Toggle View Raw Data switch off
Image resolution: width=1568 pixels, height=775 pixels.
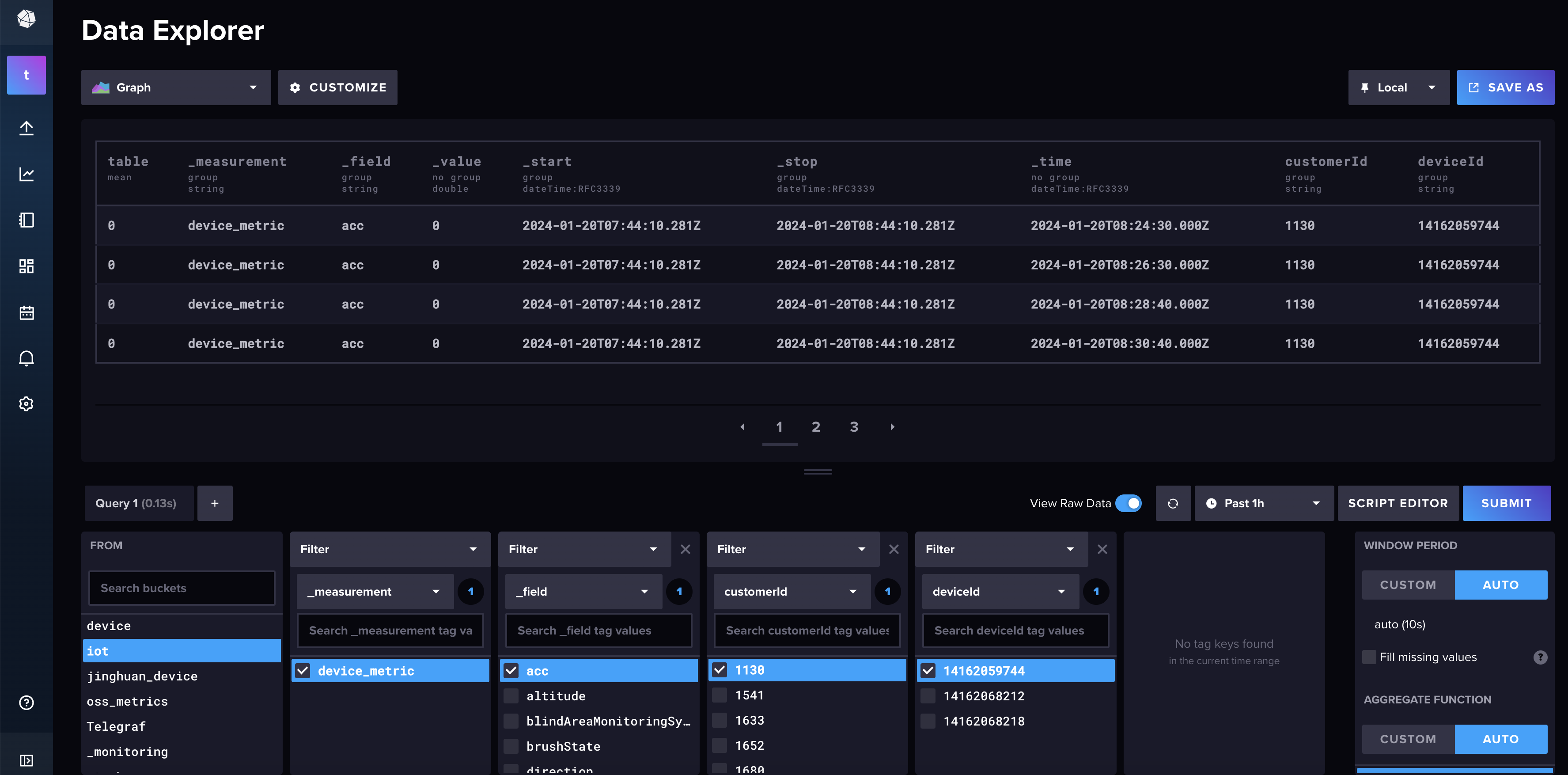pyautogui.click(x=1129, y=503)
